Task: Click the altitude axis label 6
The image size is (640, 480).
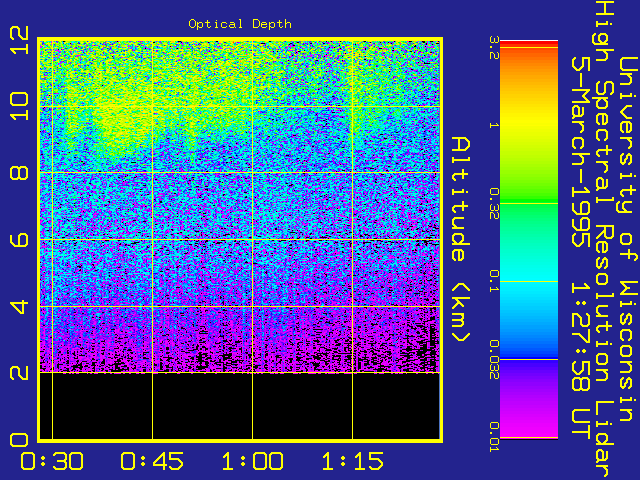Action: pos(19,239)
